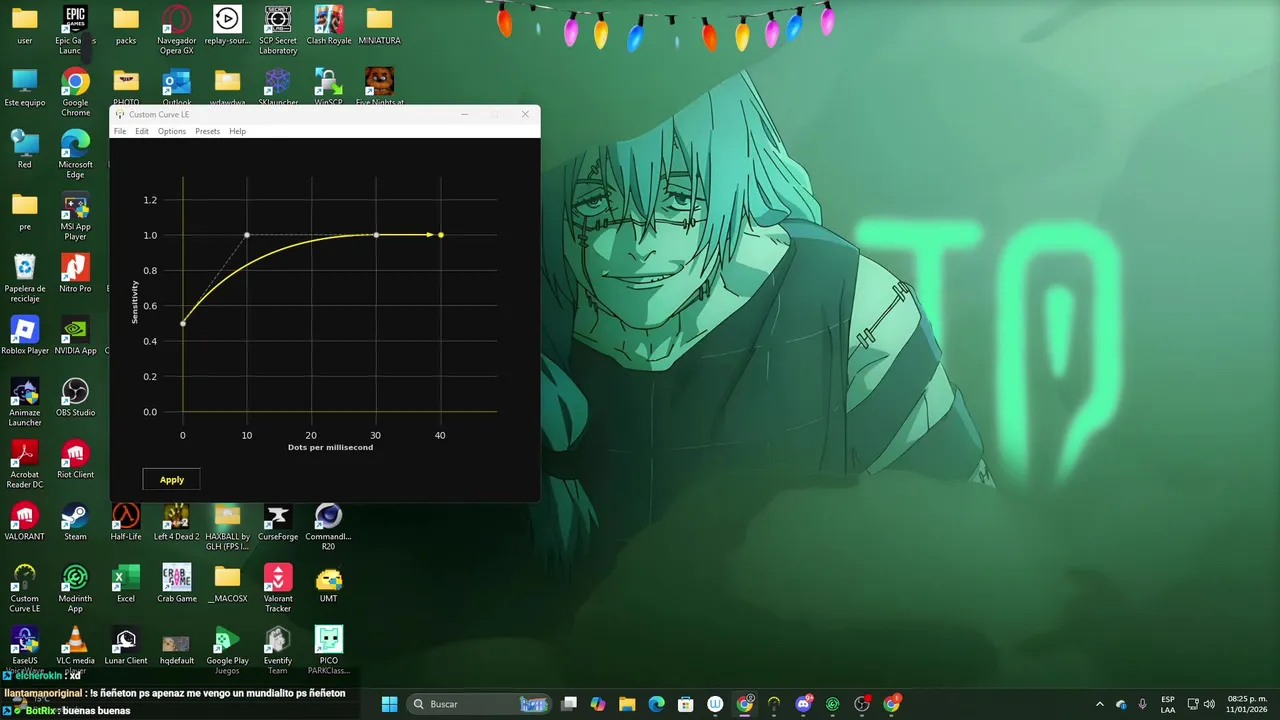Open the Epic Games Launcher desktop icon
Image resolution: width=1280 pixels, height=720 pixels.
(x=75, y=30)
